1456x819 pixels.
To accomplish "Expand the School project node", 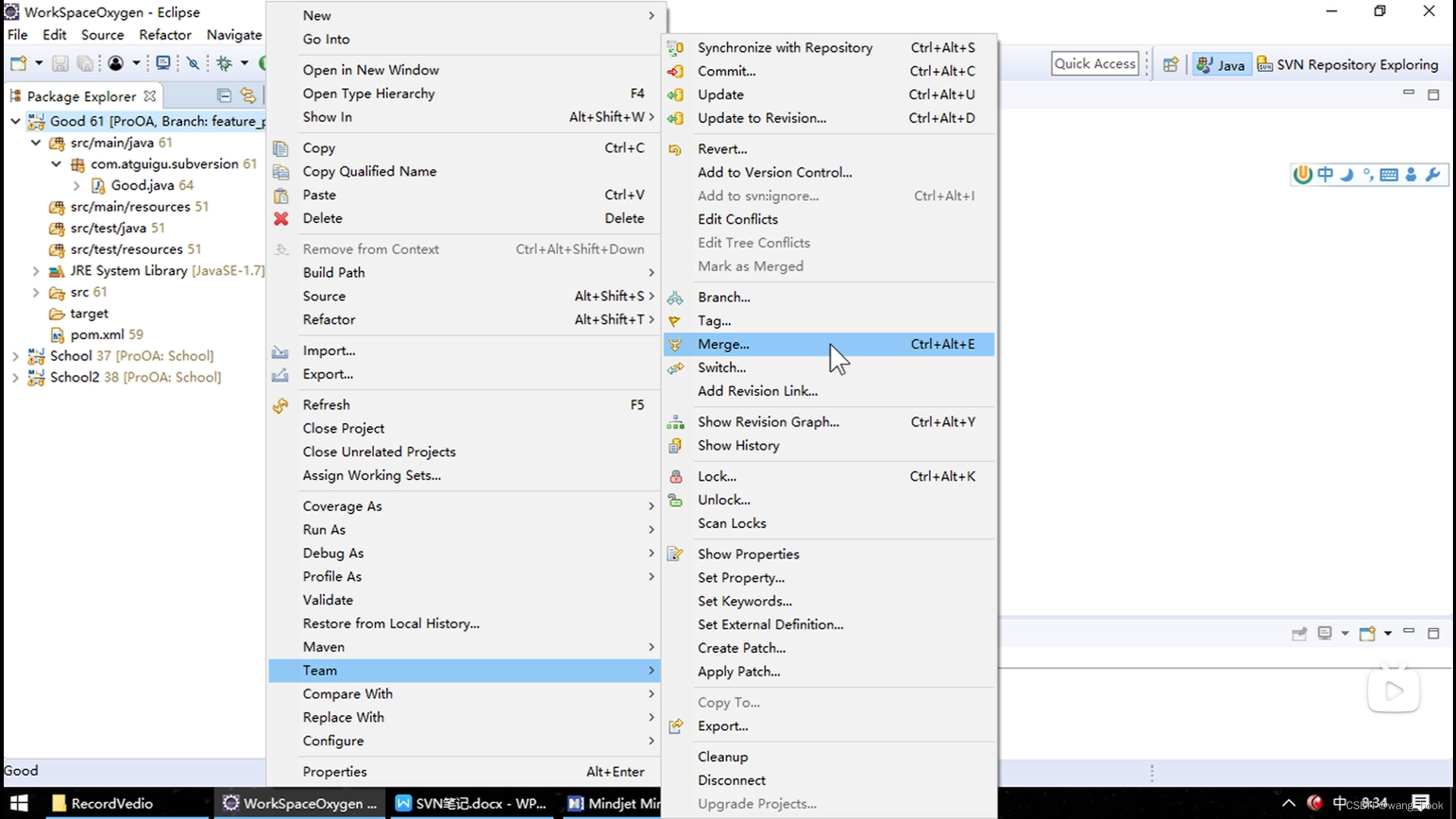I will (x=15, y=356).
